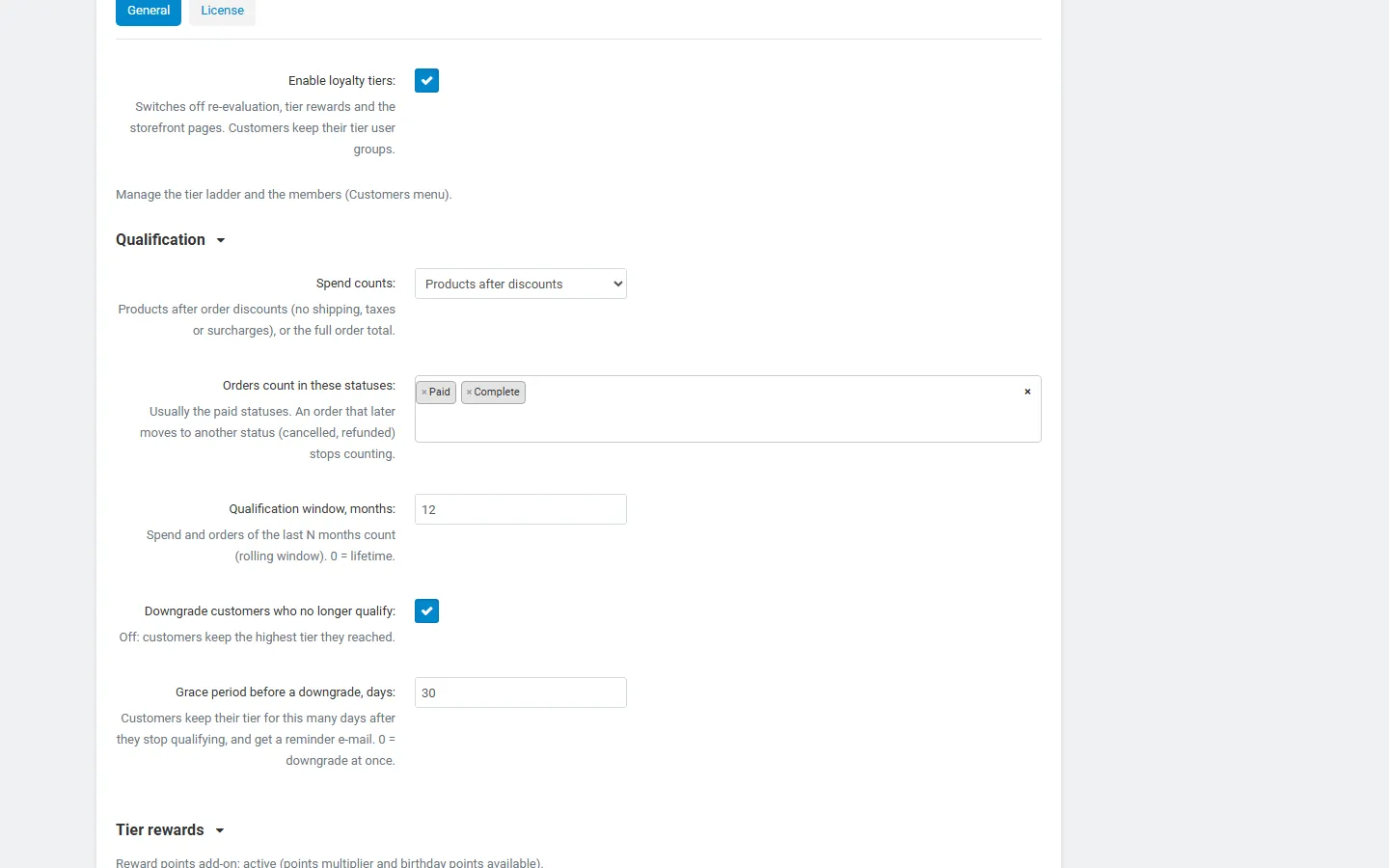The image size is (1389, 868).
Task: Click 'Off: customers keep the highest tier' hint
Action: coord(257,637)
